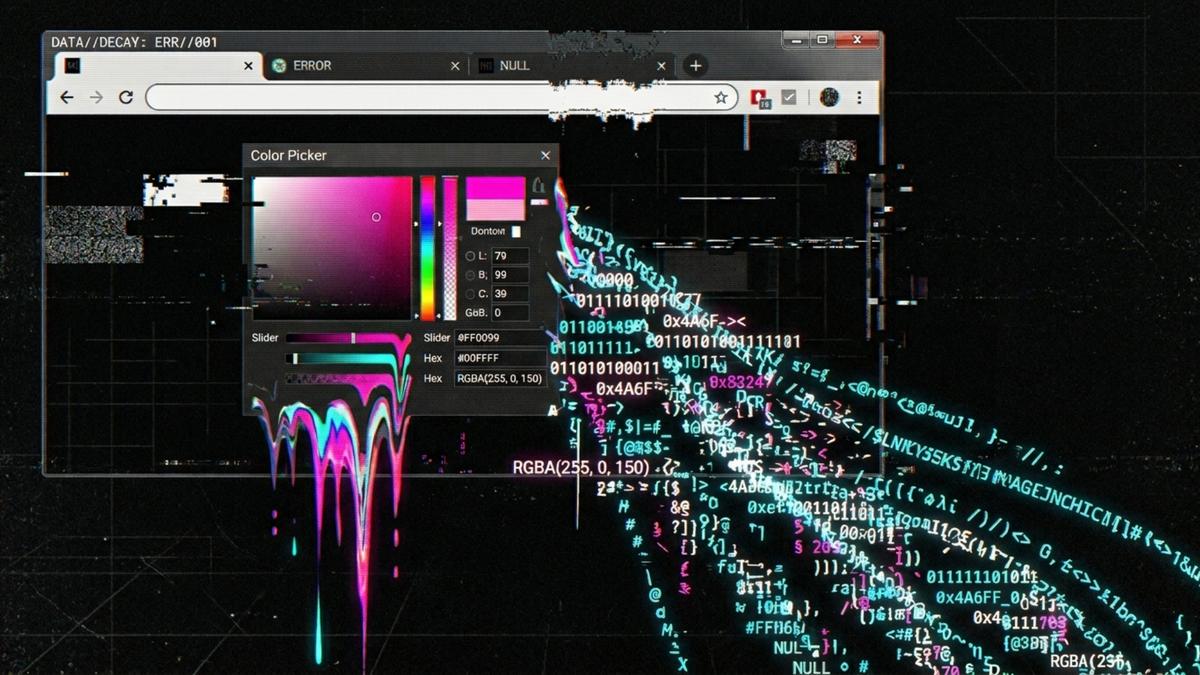Screen dimensions: 1200x675
Task: Click the hex field showing #FF0099
Action: (x=500, y=338)
